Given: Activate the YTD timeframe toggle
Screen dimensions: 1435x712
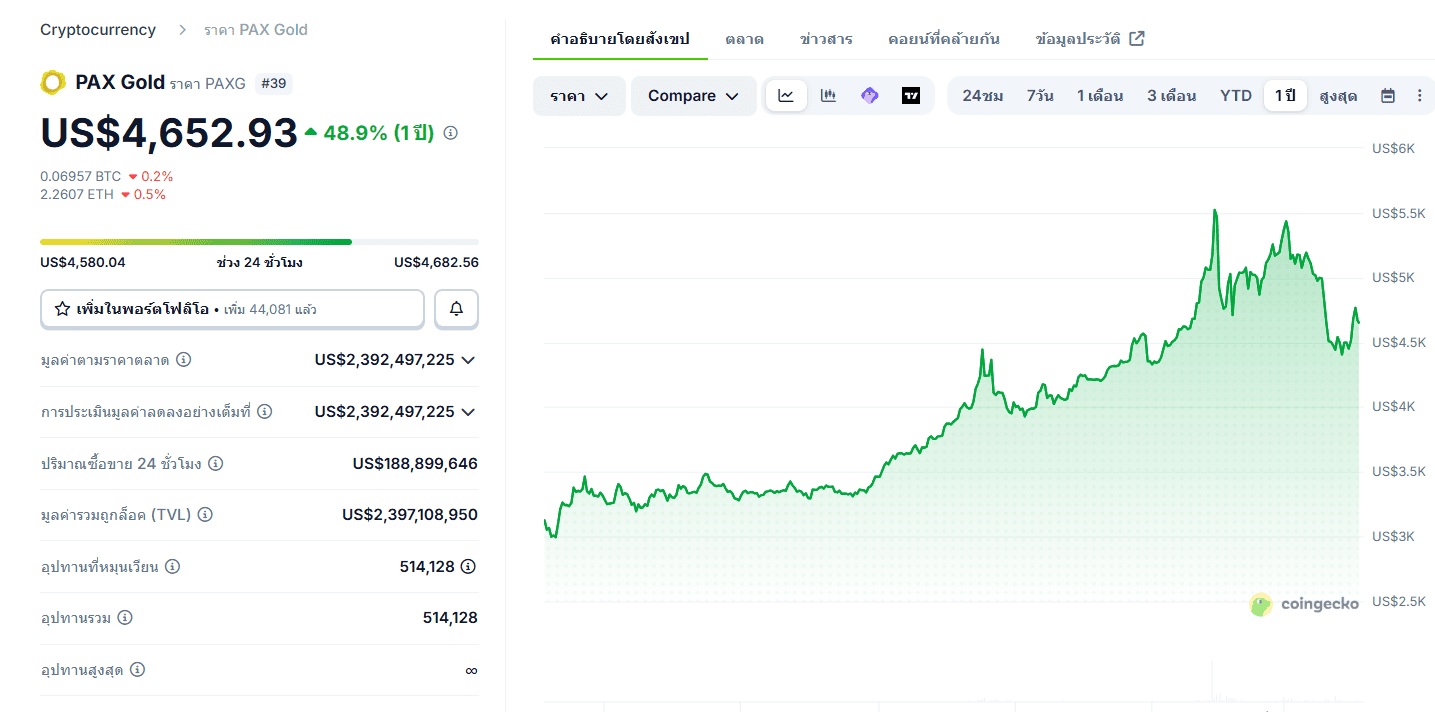Looking at the screenshot, I should click(1235, 95).
